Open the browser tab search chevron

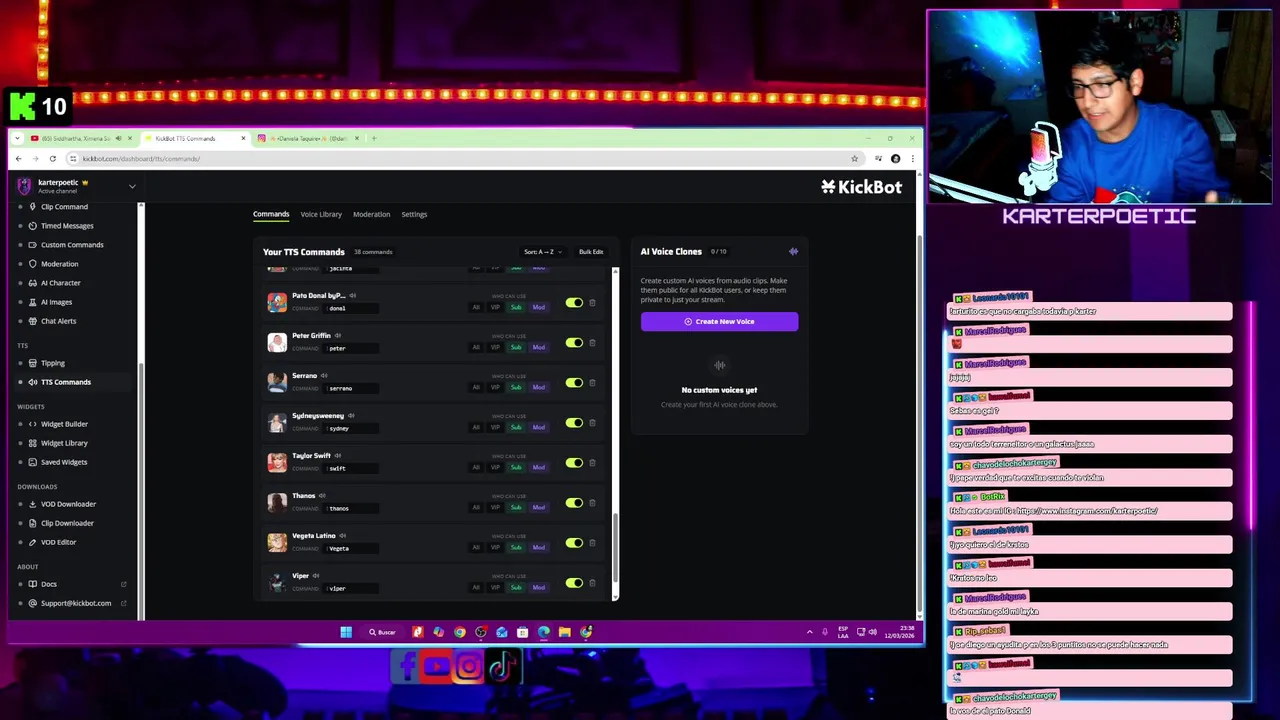[17, 138]
